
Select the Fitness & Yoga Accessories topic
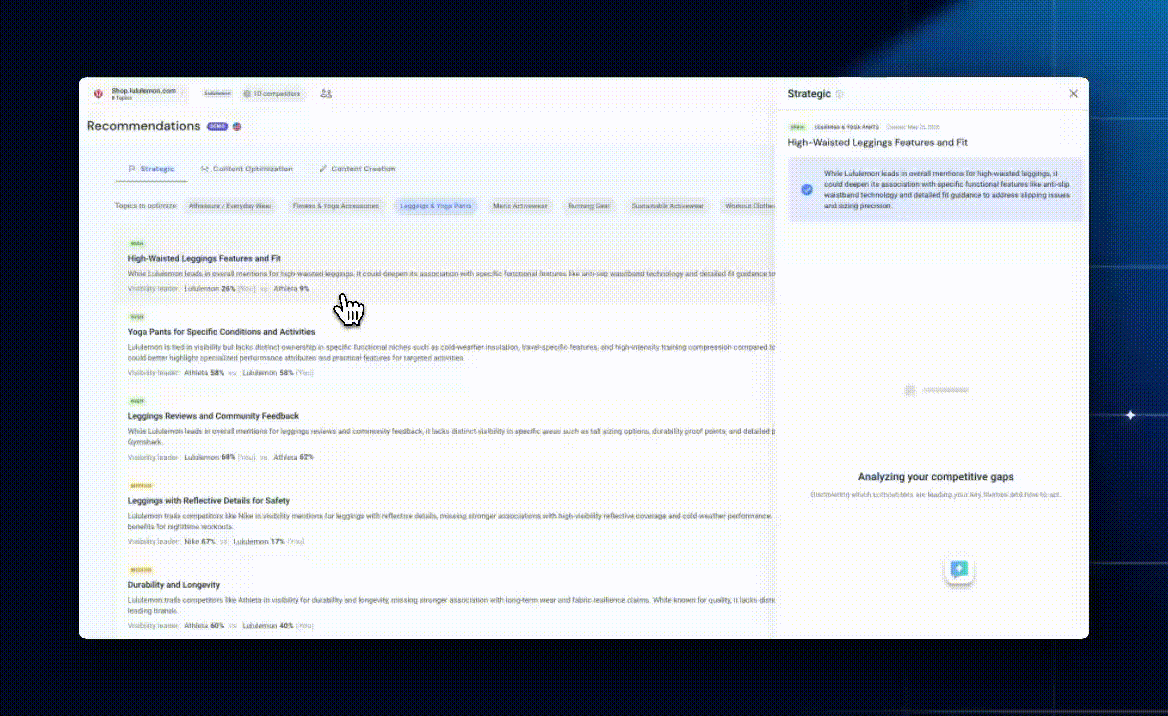click(x=335, y=206)
